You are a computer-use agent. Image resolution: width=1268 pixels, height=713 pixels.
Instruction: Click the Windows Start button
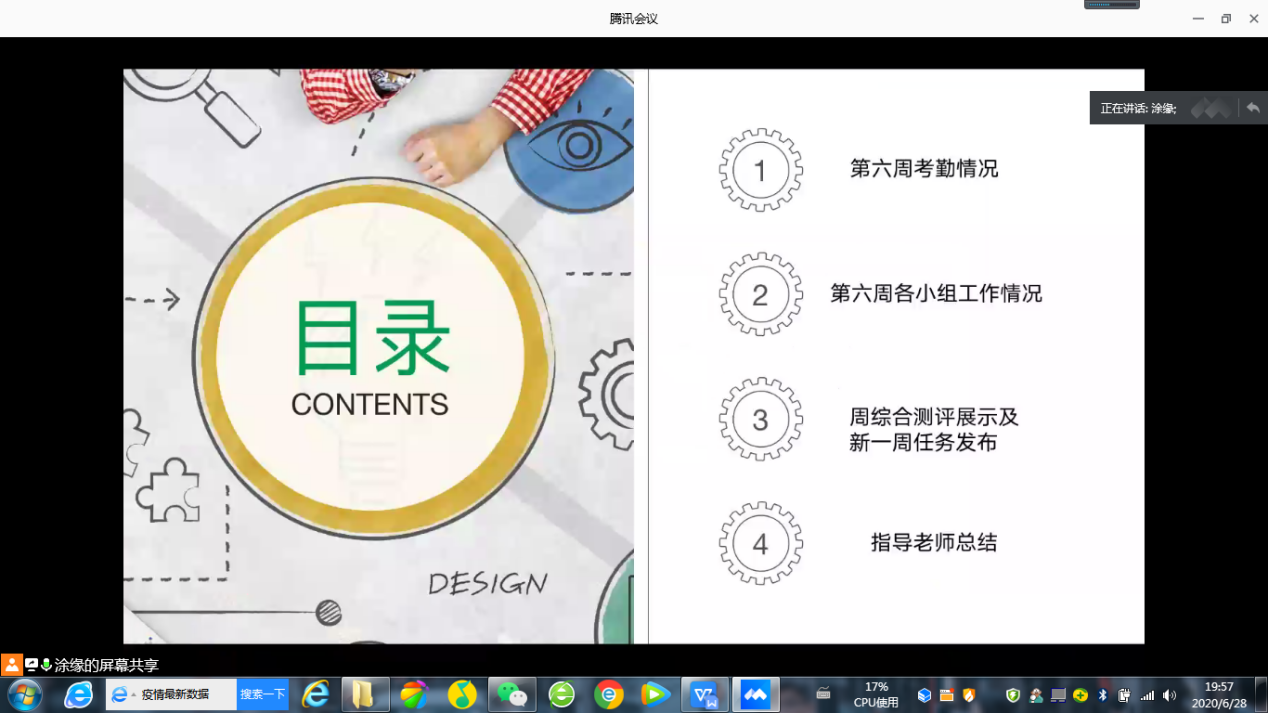pyautogui.click(x=24, y=694)
